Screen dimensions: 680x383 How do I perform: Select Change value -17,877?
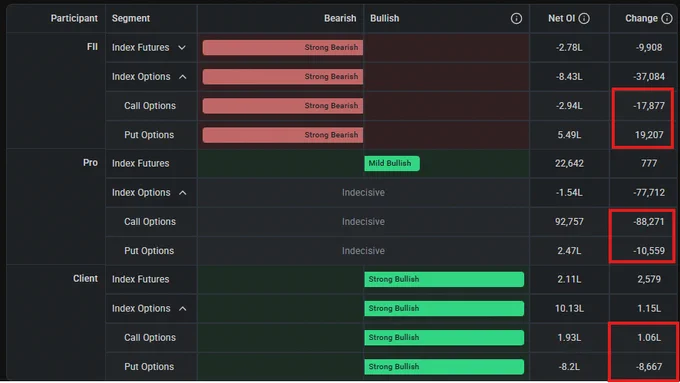click(x=649, y=106)
